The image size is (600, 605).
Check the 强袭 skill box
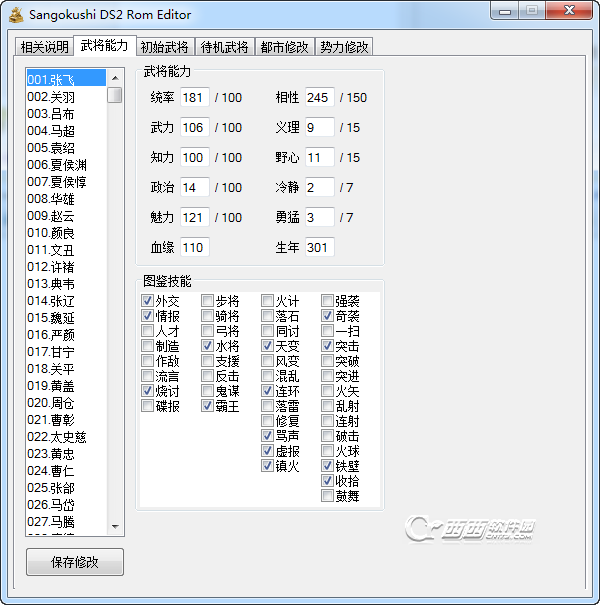pyautogui.click(x=327, y=301)
